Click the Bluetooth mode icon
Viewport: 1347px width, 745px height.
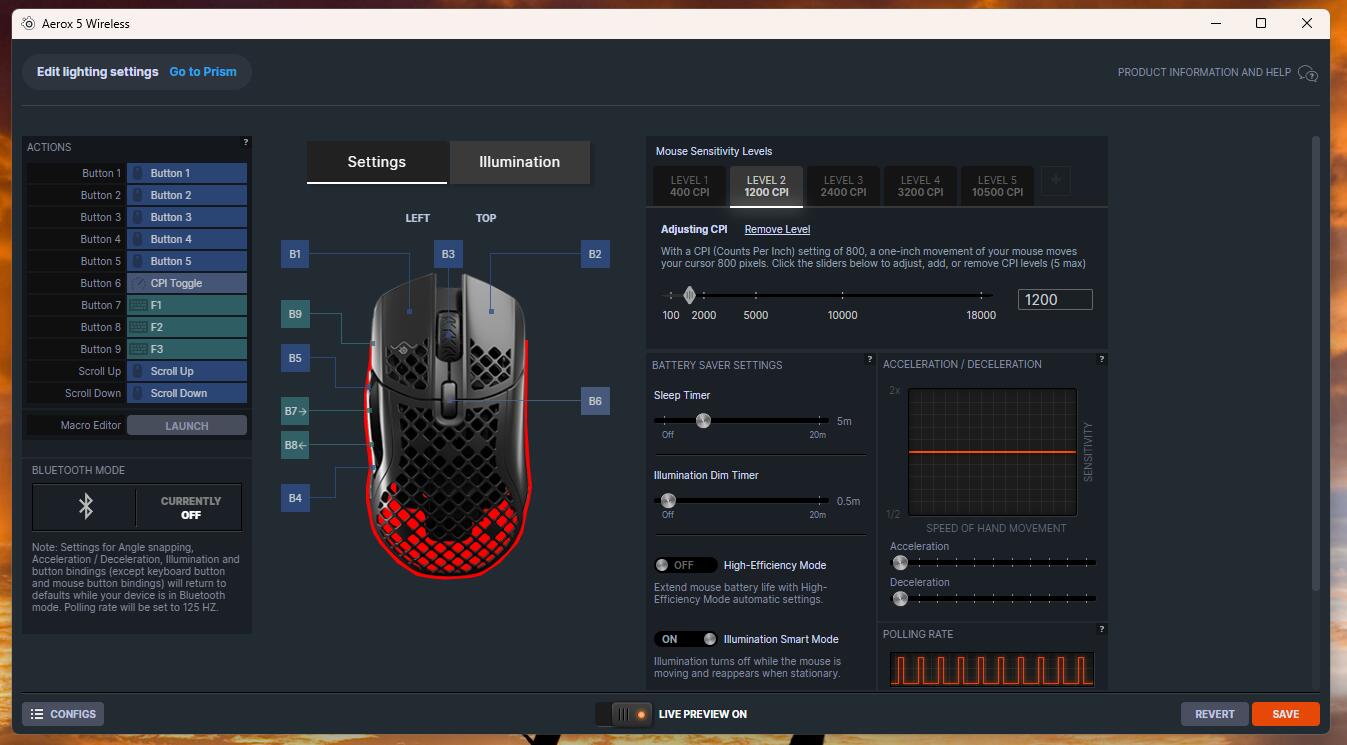coord(86,507)
